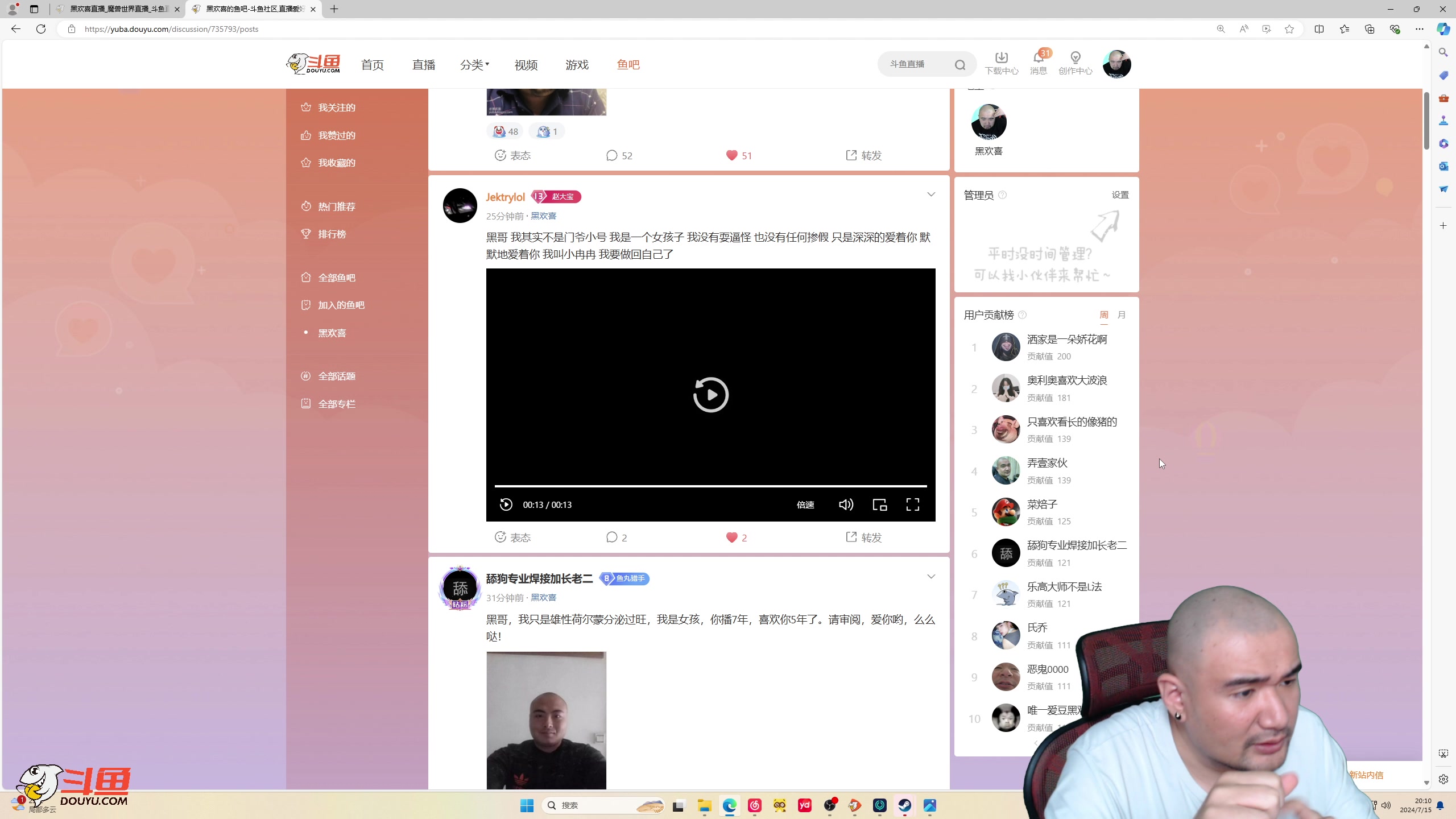Click Jektrylol's profile avatar

click(460, 205)
